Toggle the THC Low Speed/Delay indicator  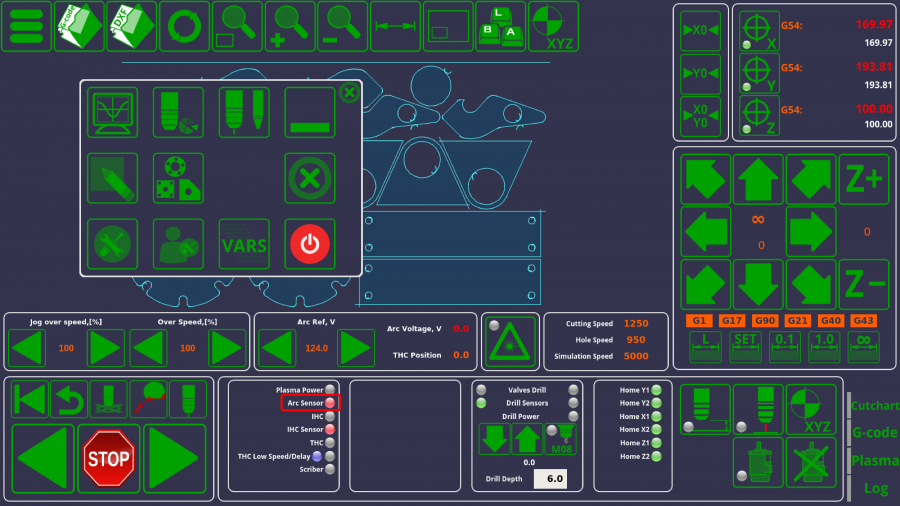coord(329,456)
